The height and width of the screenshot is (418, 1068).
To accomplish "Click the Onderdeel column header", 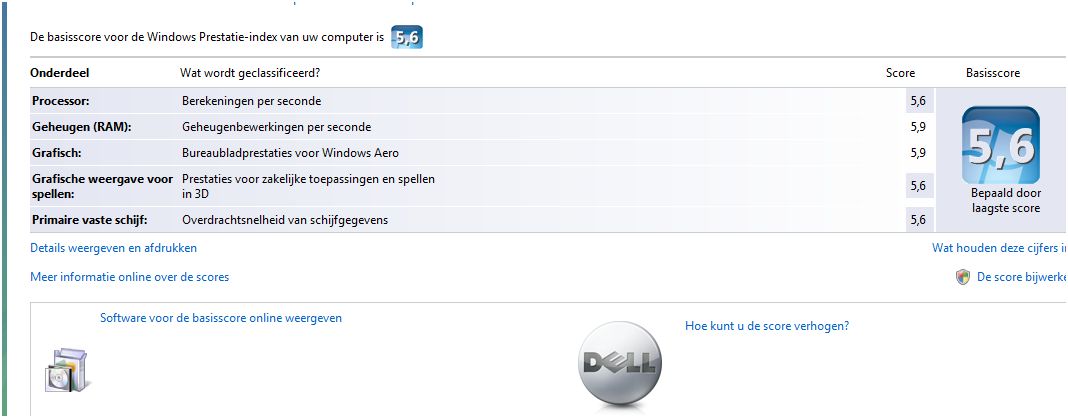I will pyautogui.click(x=60, y=73).
